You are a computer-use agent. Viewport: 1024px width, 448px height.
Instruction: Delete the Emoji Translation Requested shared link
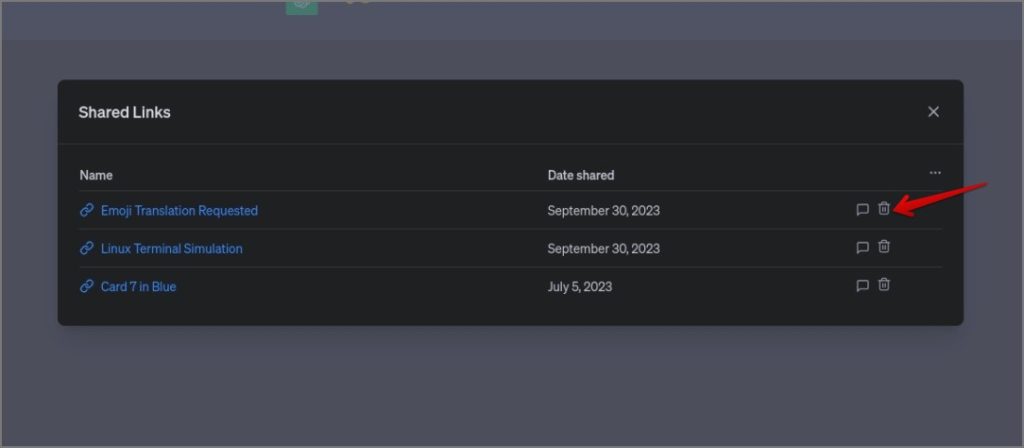pyautogui.click(x=884, y=209)
